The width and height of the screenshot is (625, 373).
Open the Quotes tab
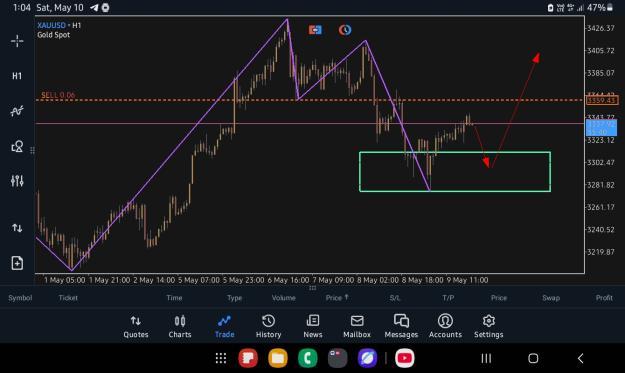tap(136, 326)
